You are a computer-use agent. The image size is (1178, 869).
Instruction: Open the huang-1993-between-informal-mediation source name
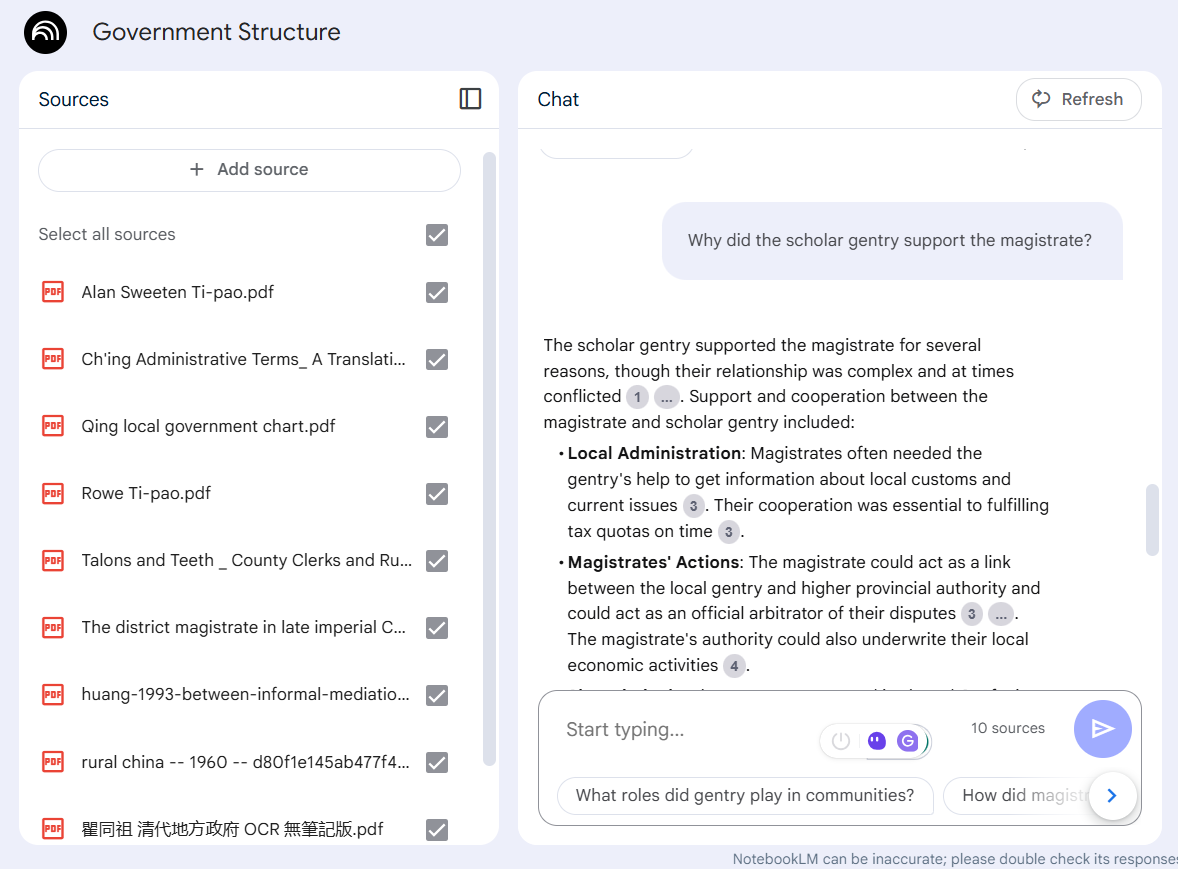pos(246,695)
